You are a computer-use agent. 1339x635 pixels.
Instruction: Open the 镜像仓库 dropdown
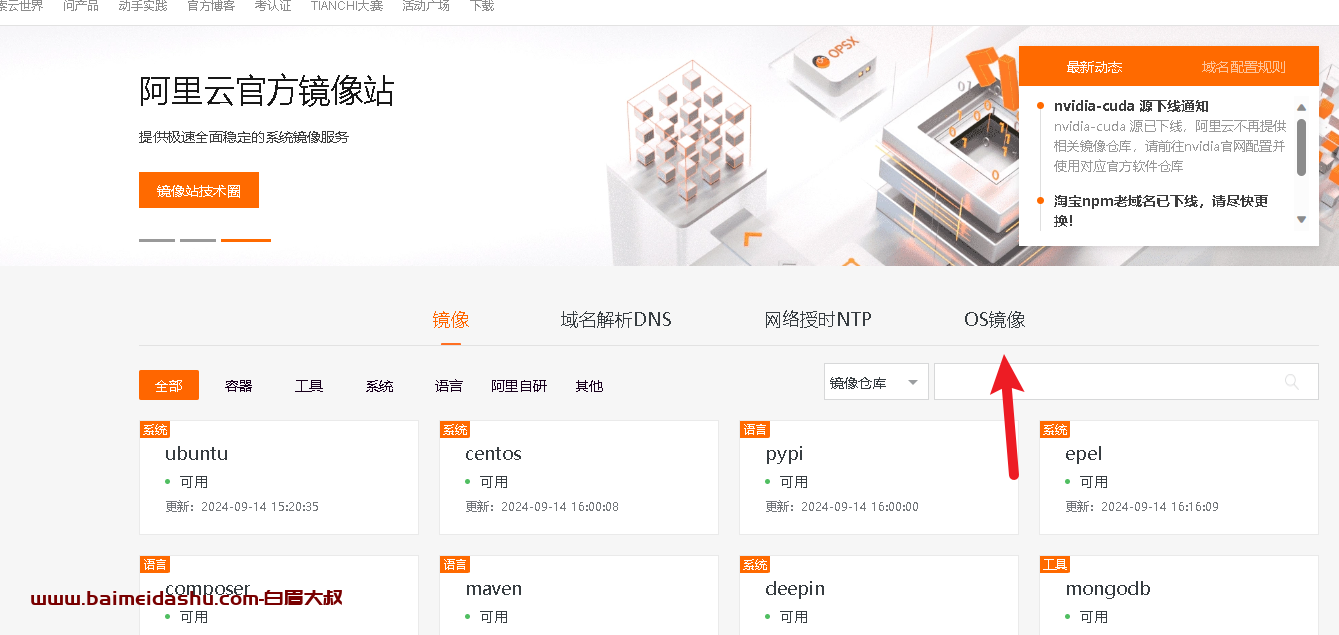875,382
